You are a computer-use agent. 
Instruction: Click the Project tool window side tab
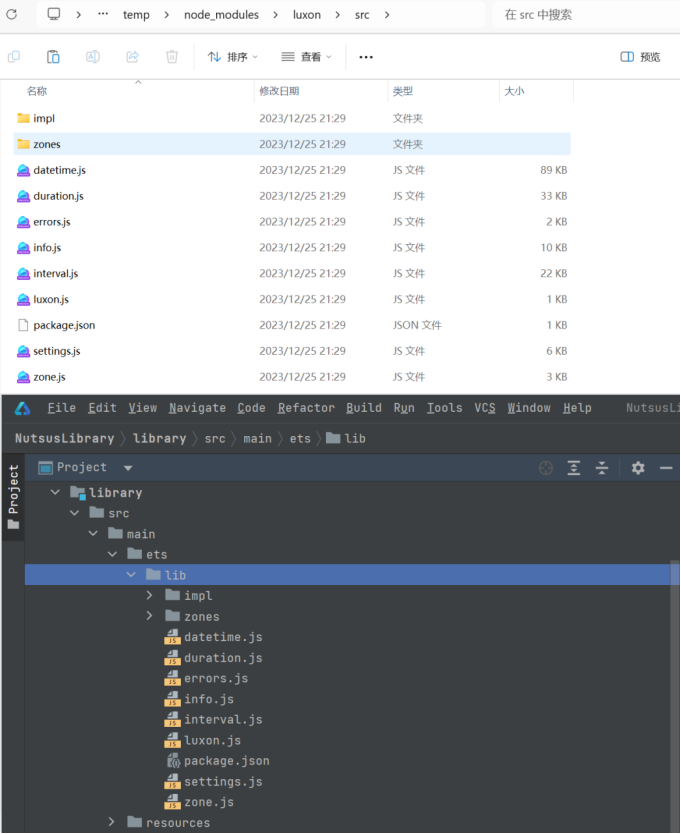pyautogui.click(x=13, y=497)
